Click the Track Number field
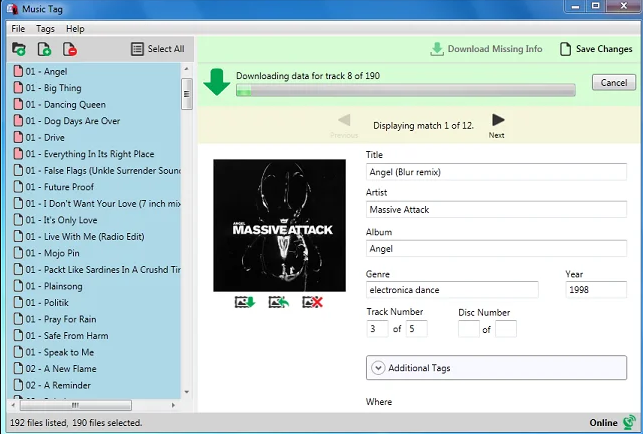Viewport: 643px width, 434px height. click(377, 329)
